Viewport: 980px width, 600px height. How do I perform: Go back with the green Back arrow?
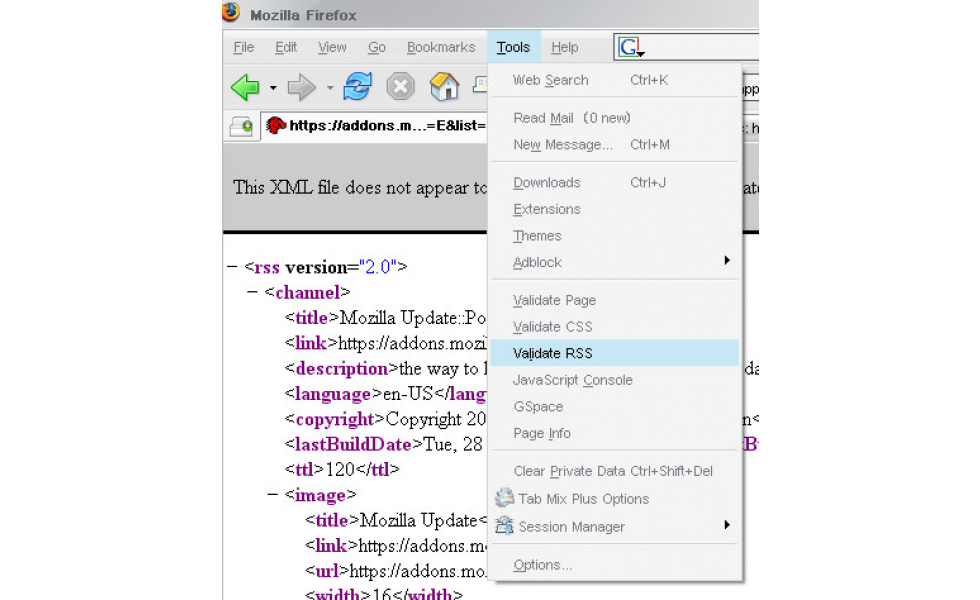[245, 87]
